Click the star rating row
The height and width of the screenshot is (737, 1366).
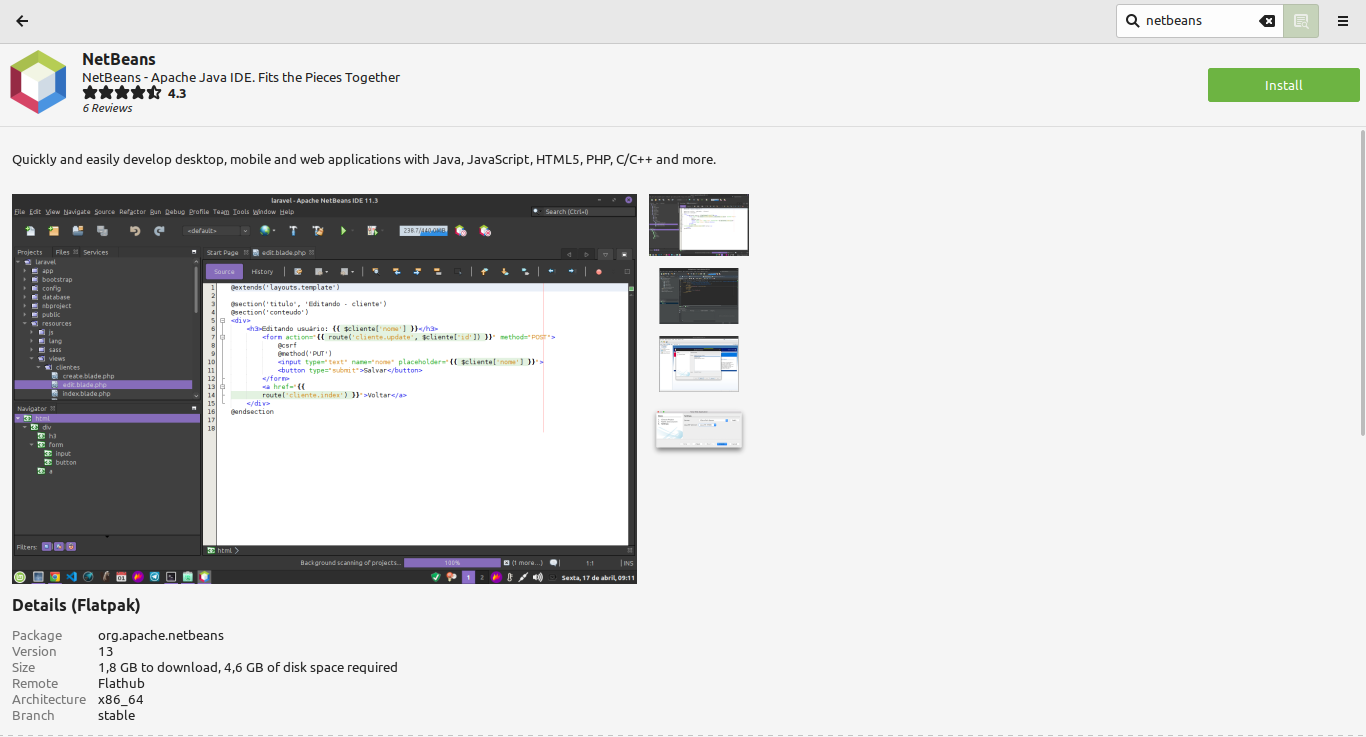121,93
